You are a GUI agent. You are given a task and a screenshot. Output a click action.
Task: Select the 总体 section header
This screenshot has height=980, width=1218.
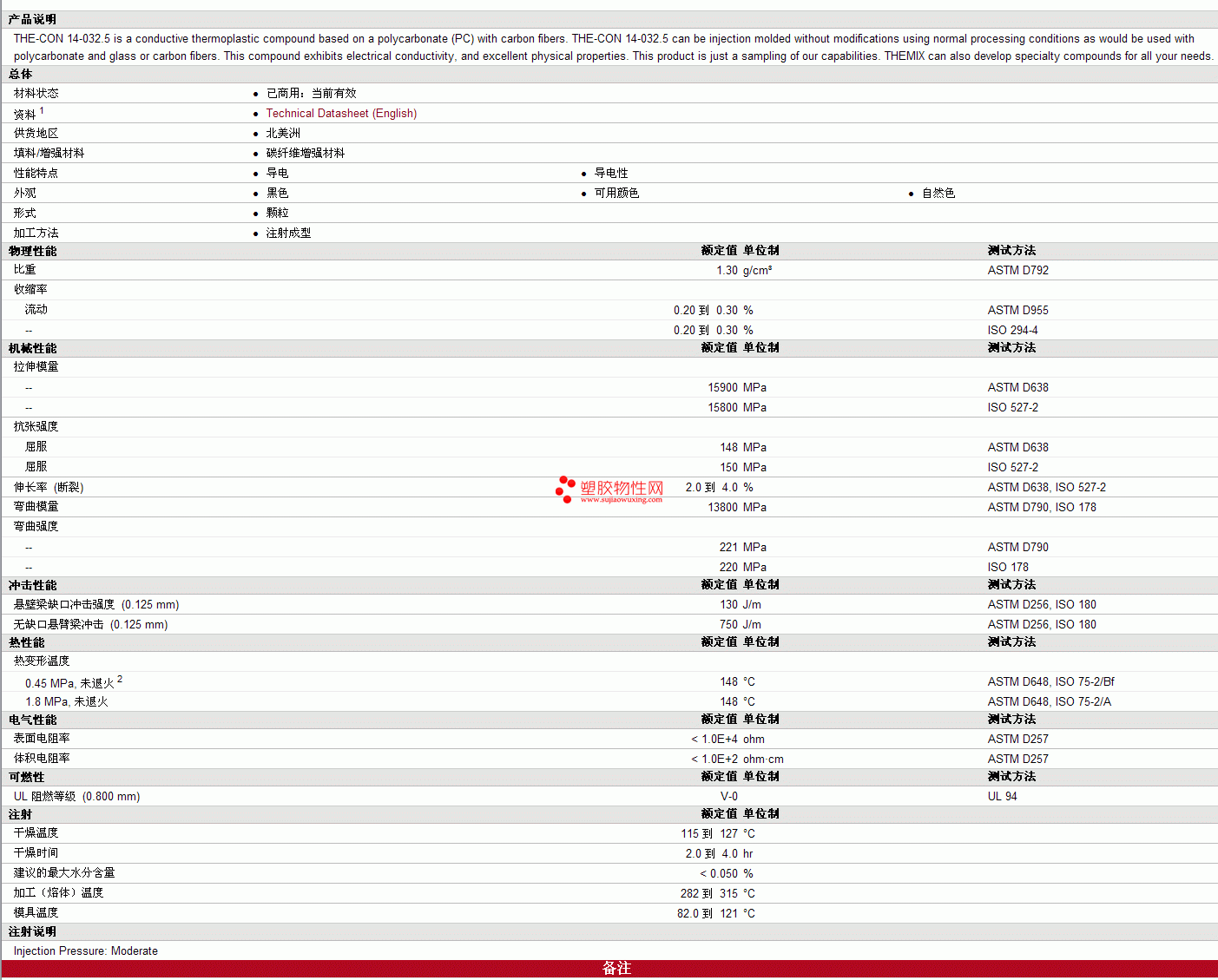pyautogui.click(x=21, y=75)
